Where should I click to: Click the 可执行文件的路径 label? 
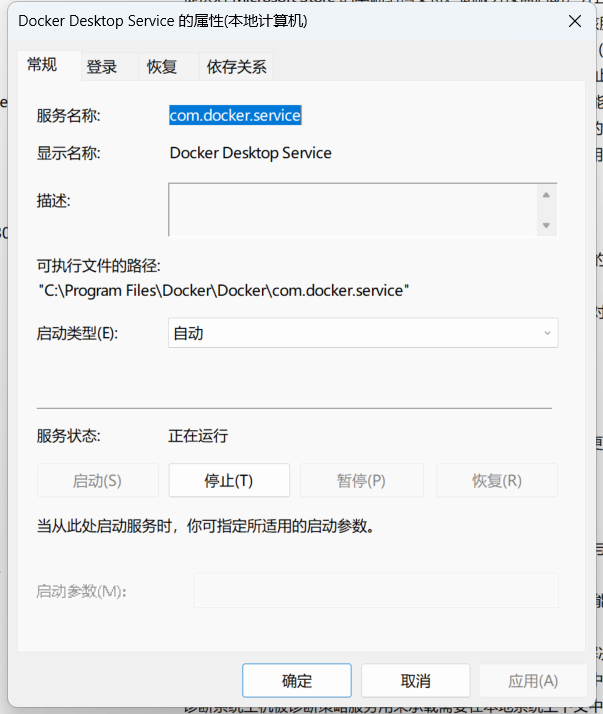coord(99,265)
